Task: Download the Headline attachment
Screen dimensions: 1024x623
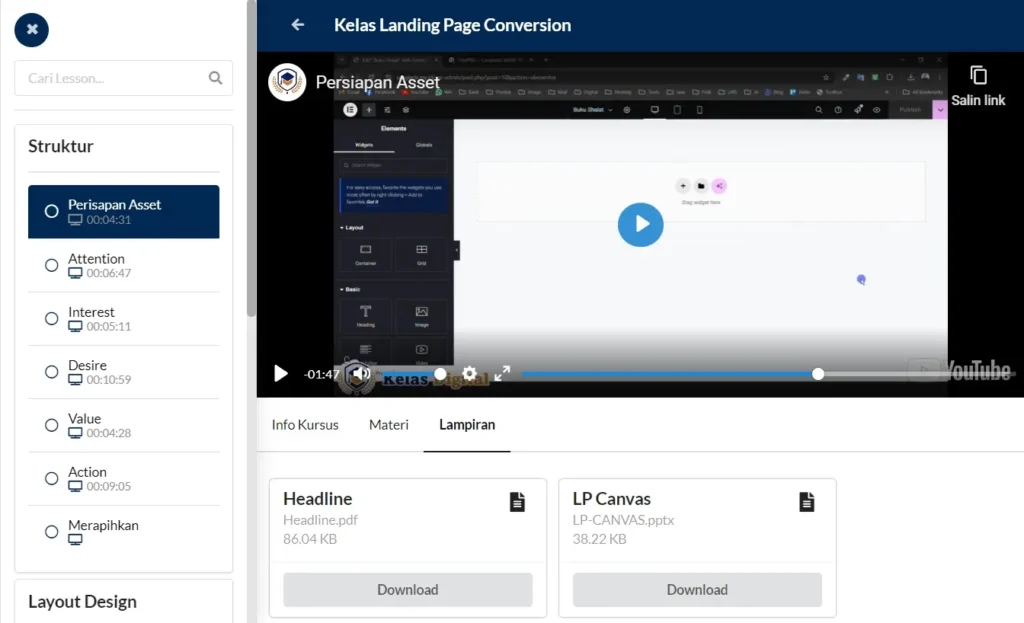Action: coord(408,590)
